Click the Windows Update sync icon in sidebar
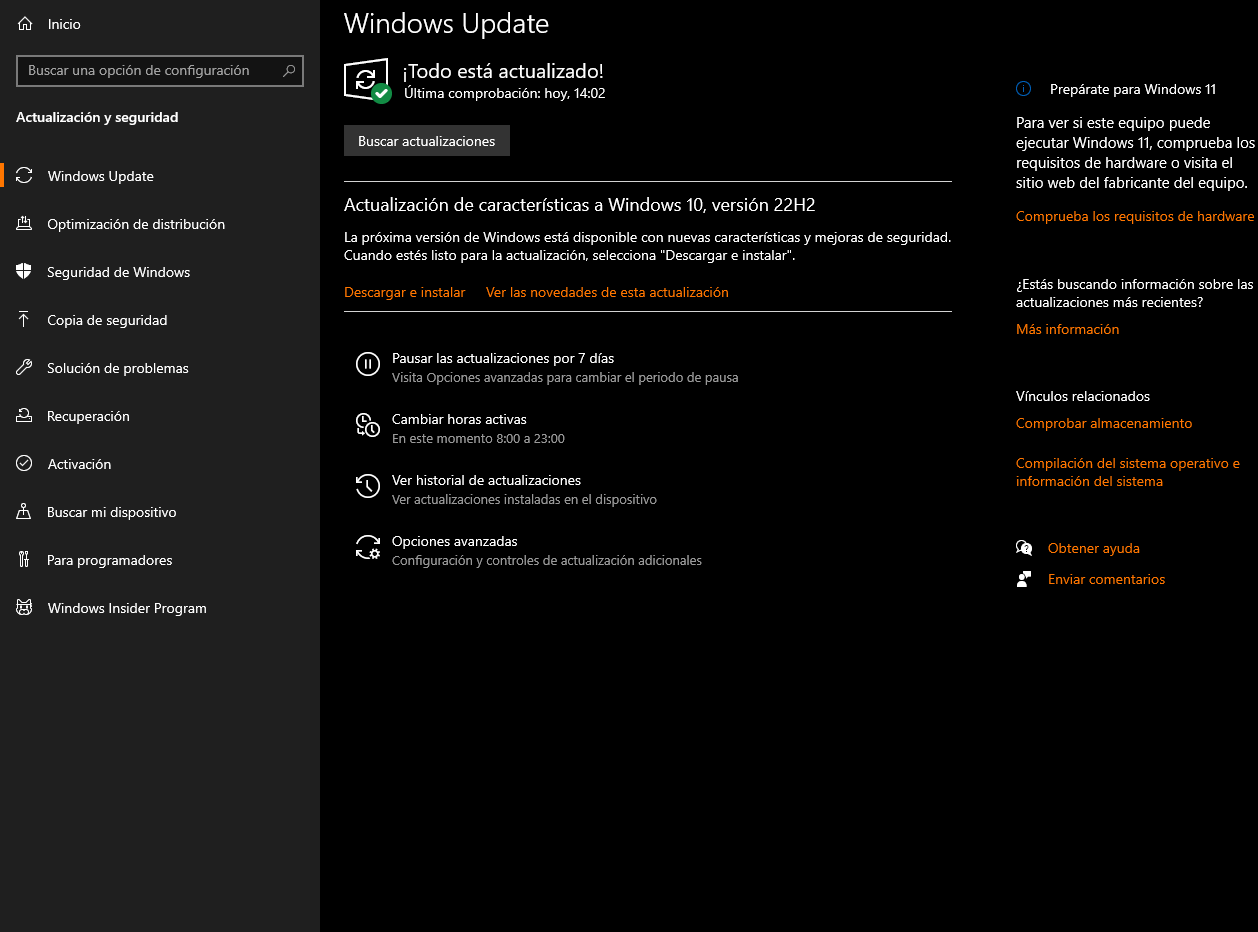 25,176
